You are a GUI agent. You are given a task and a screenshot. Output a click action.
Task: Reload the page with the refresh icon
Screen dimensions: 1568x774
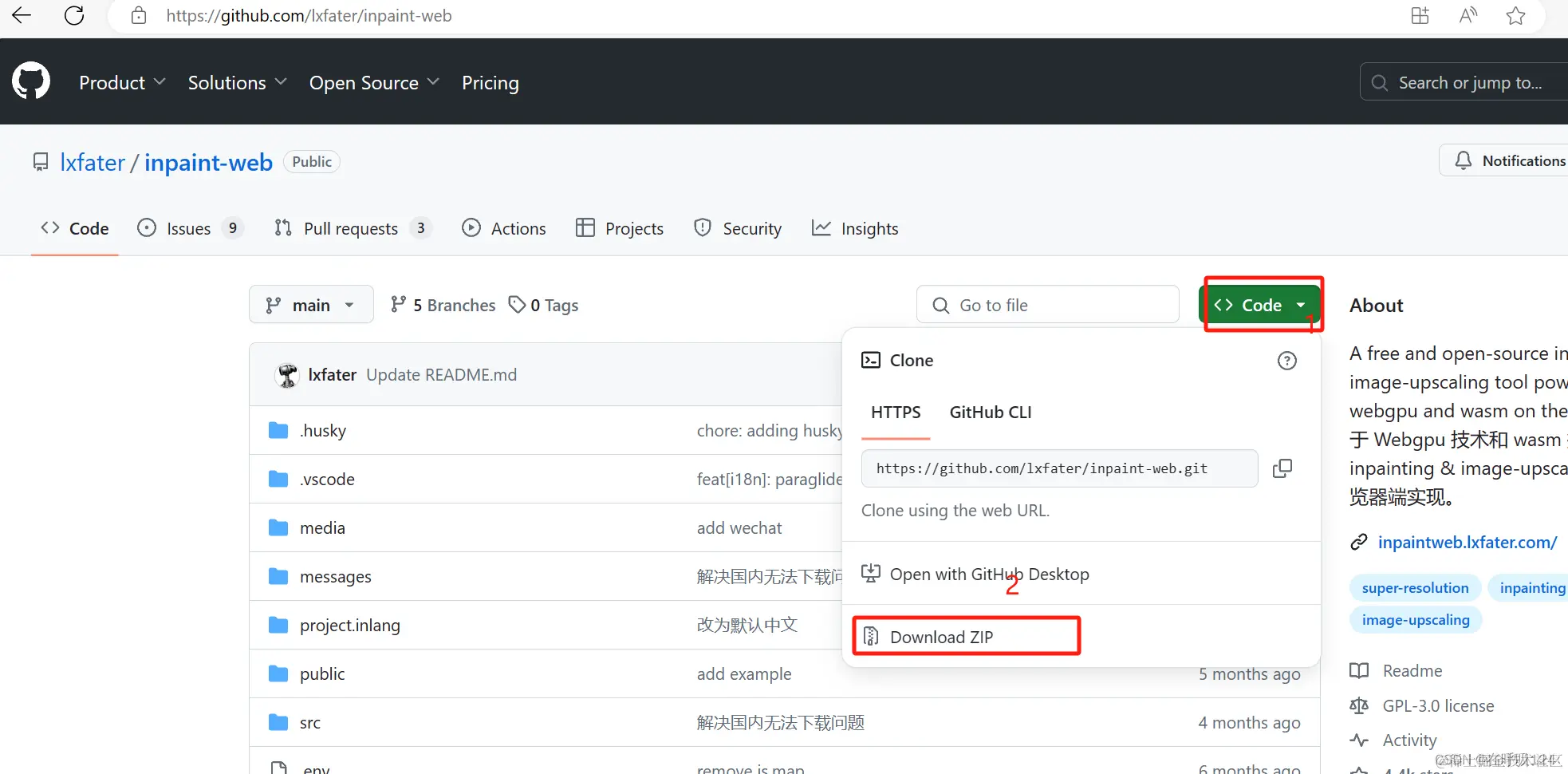pyautogui.click(x=74, y=15)
